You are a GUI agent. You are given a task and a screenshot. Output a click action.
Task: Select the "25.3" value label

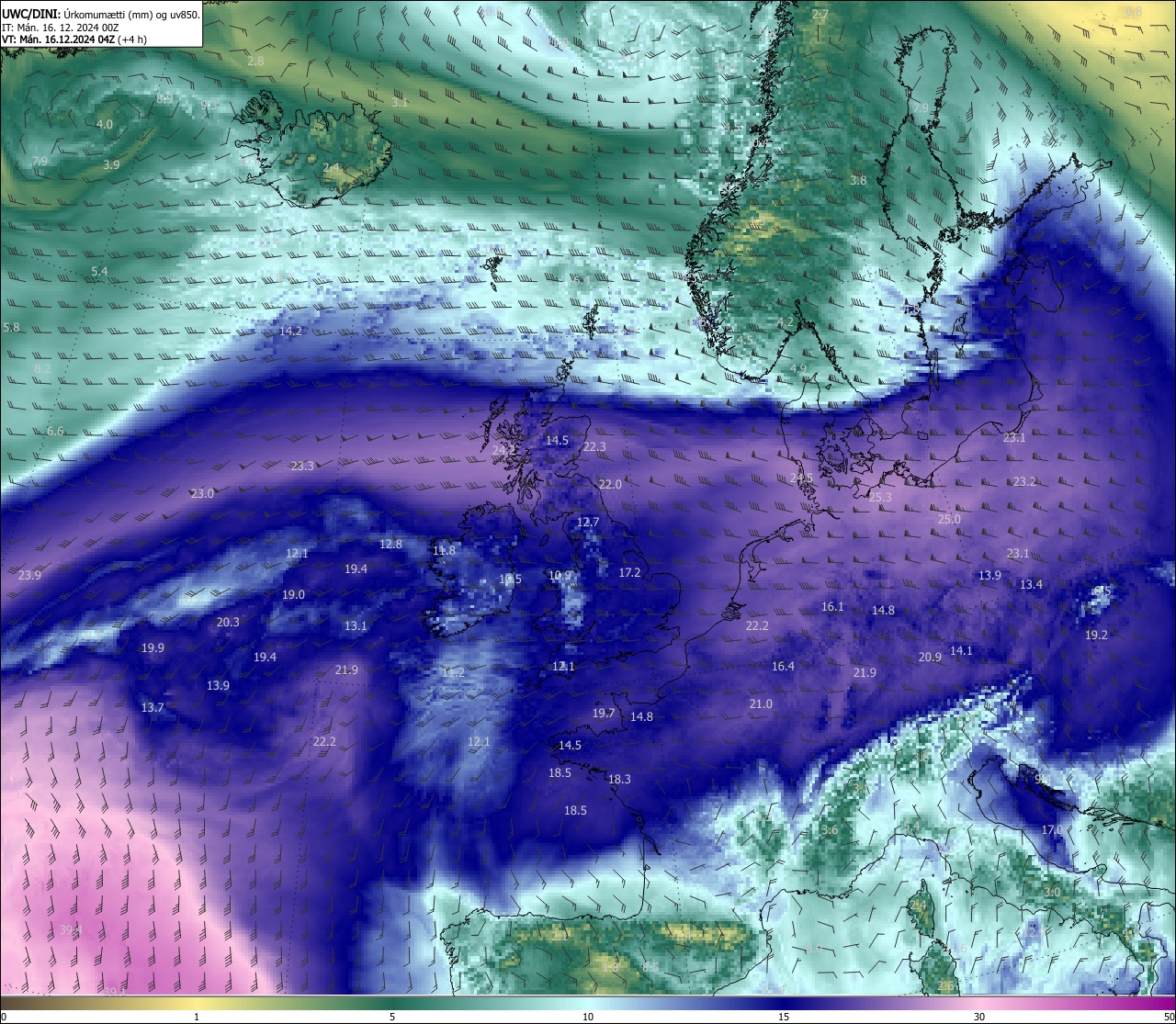[x=880, y=497]
